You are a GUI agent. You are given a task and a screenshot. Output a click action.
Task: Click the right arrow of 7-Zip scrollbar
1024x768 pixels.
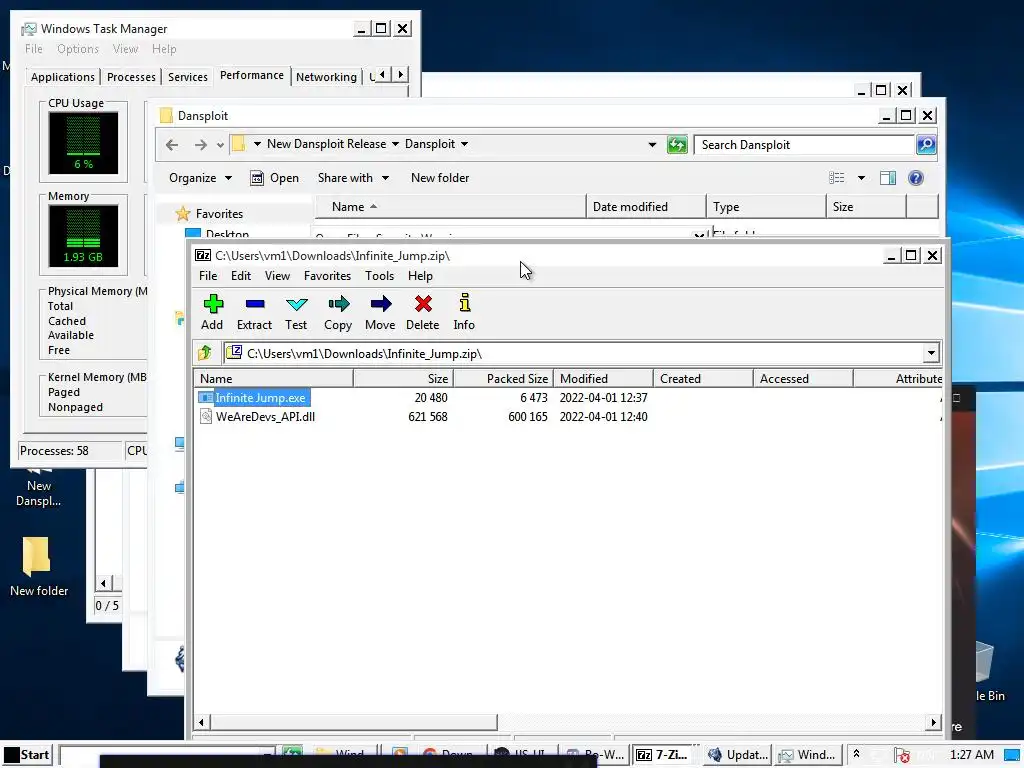933,722
